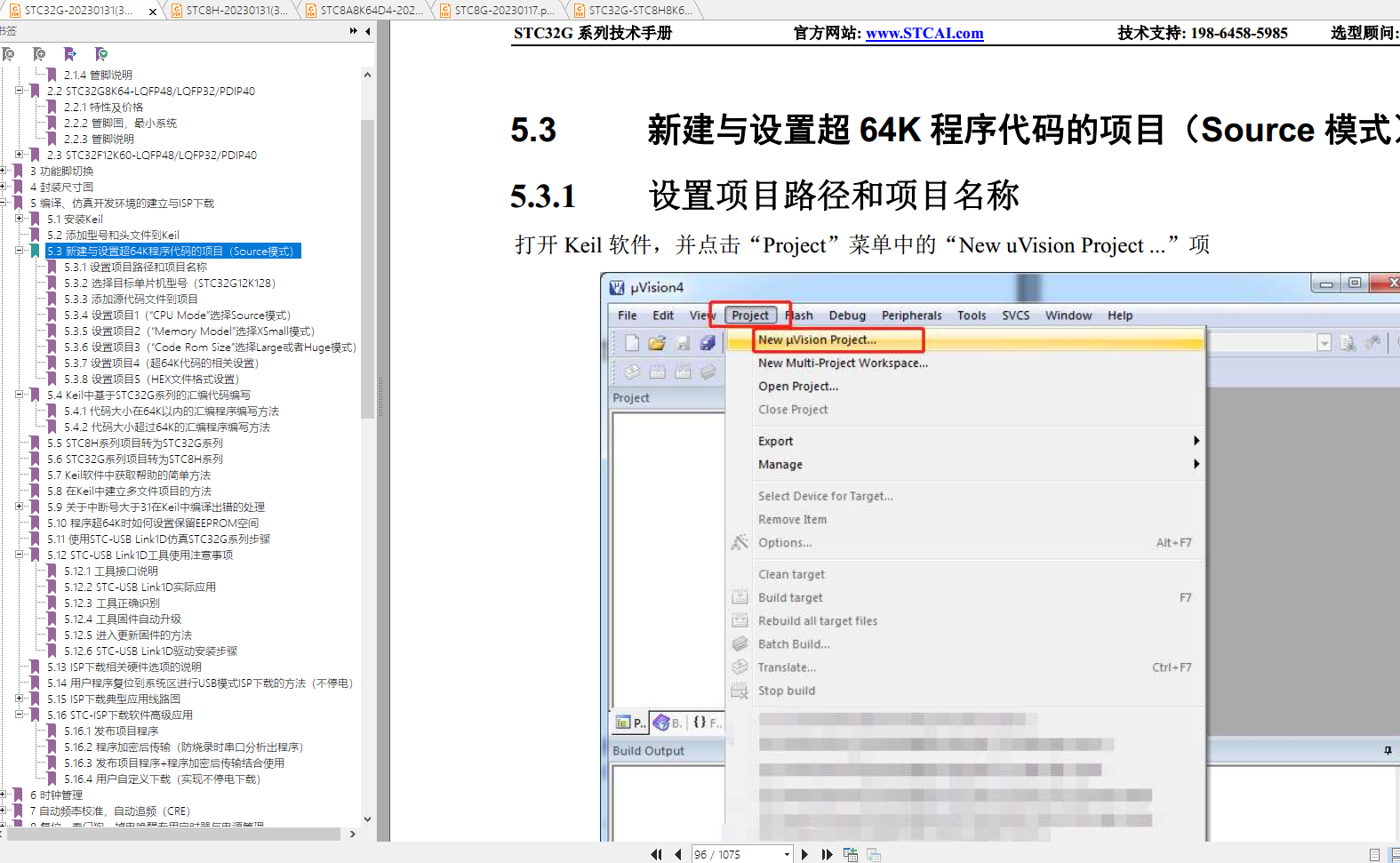
Task: Click bookmark icon beside 5.3.5 设置项目2
Action: click(x=52, y=331)
